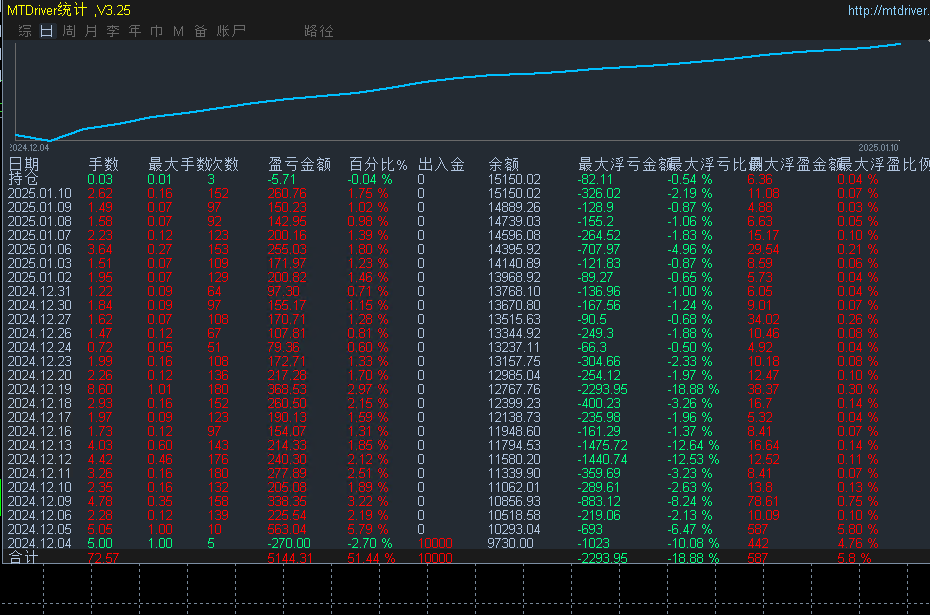
Task: Open the 备 notes tab
Action: [201, 31]
